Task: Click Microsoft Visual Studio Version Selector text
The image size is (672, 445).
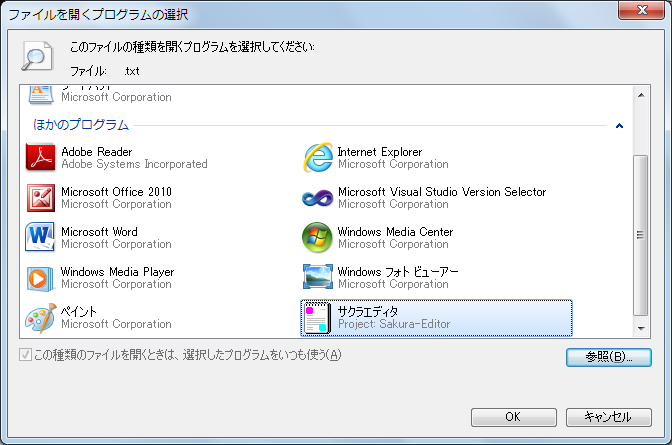Action: [x=442, y=192]
